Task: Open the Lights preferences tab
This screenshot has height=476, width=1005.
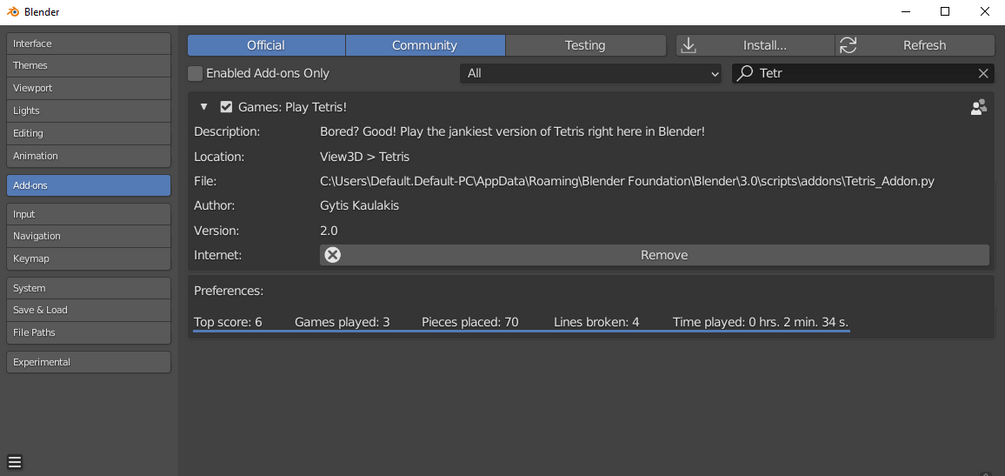Action: (88, 111)
